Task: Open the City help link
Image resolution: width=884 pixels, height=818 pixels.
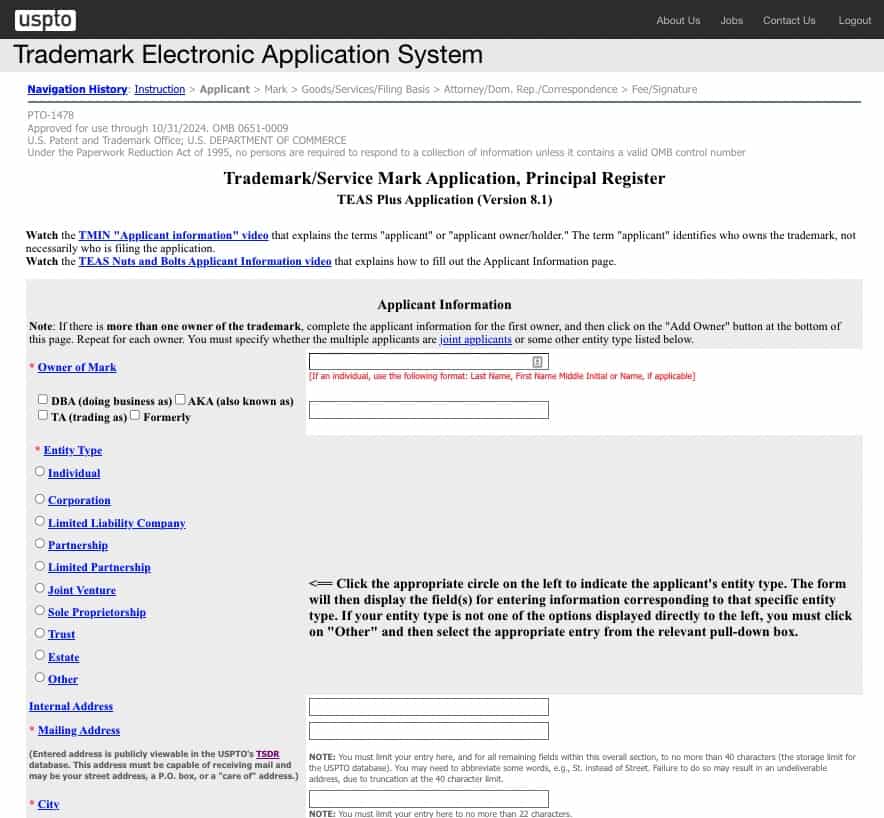Action: (x=48, y=804)
